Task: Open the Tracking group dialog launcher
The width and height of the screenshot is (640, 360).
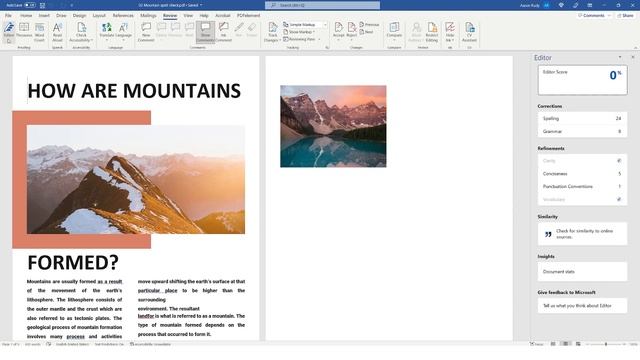Action: point(327,48)
